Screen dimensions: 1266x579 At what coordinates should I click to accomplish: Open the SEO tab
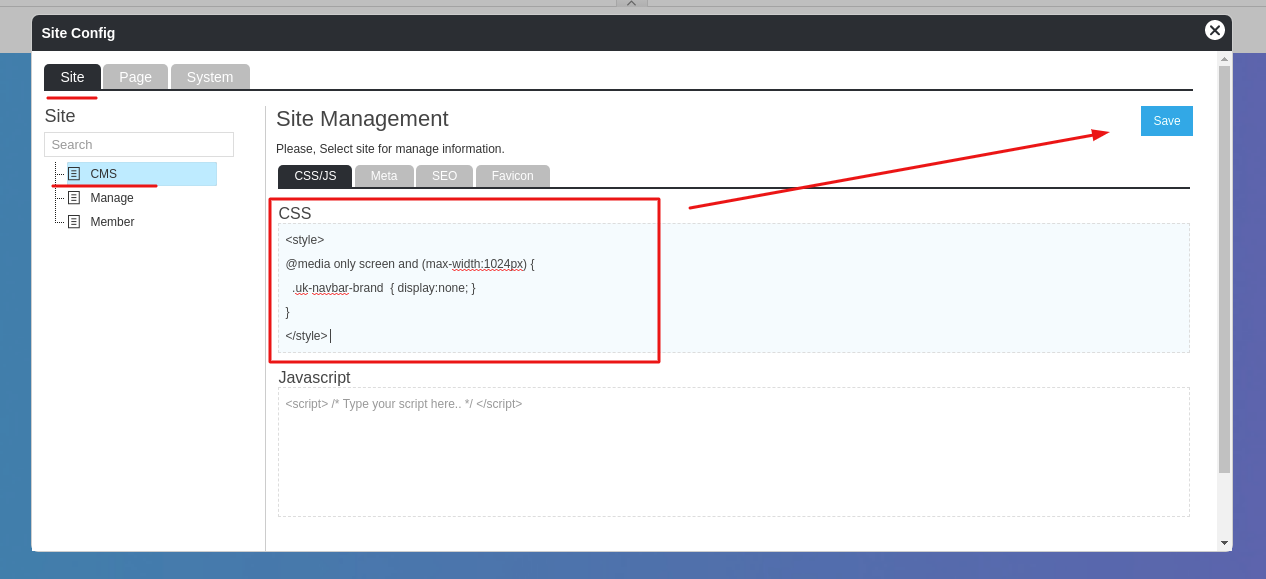tap(444, 176)
